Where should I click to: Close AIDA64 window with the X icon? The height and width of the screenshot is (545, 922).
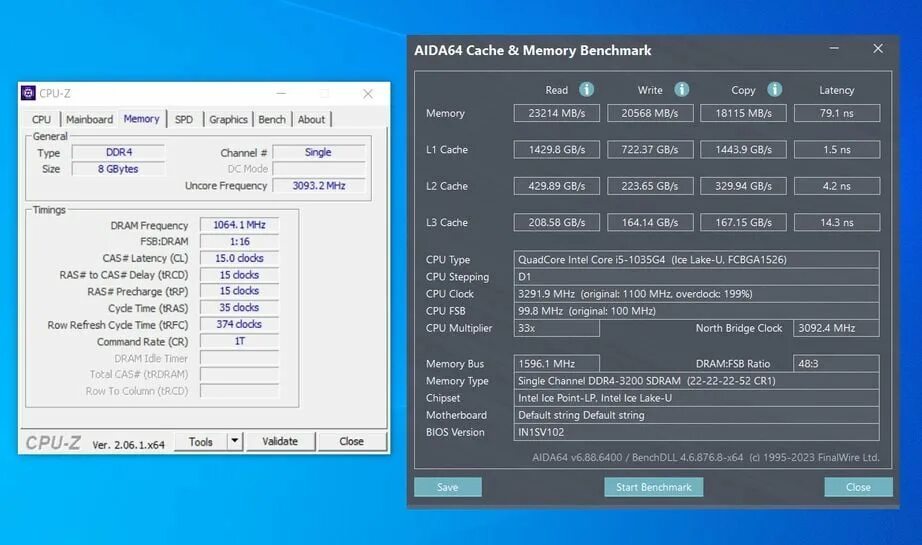coord(878,49)
